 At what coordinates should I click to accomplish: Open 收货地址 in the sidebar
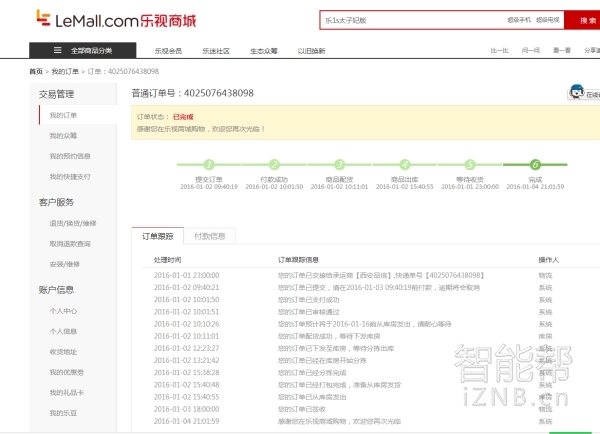coord(63,352)
